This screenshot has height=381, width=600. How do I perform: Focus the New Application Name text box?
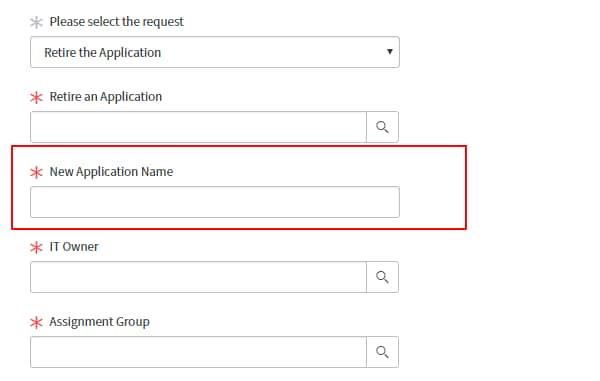pyautogui.click(x=215, y=202)
